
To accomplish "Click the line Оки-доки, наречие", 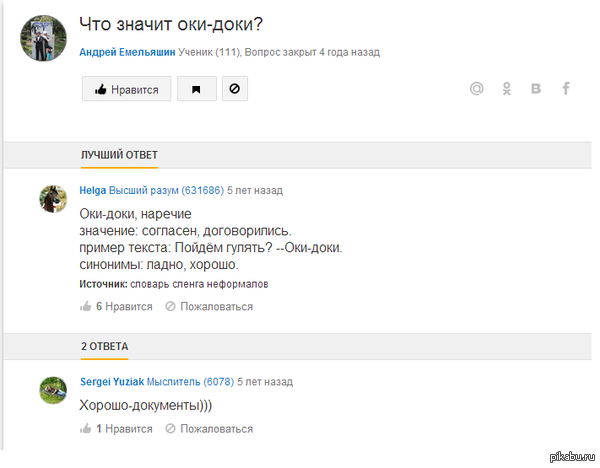I will pos(135,214).
